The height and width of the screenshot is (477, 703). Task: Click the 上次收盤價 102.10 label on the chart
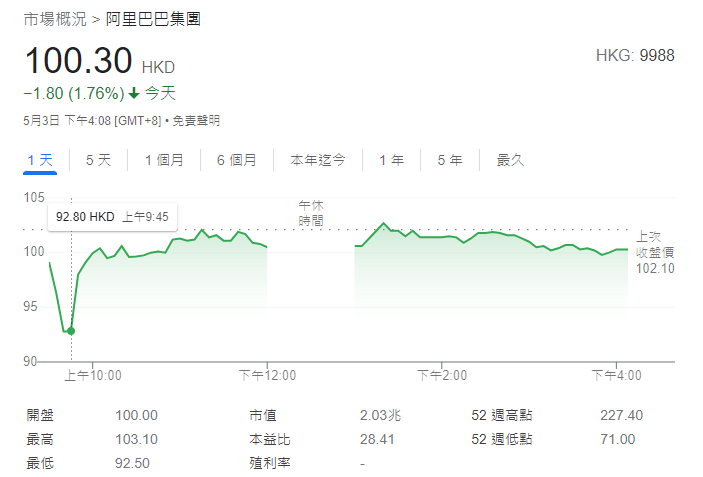655,252
